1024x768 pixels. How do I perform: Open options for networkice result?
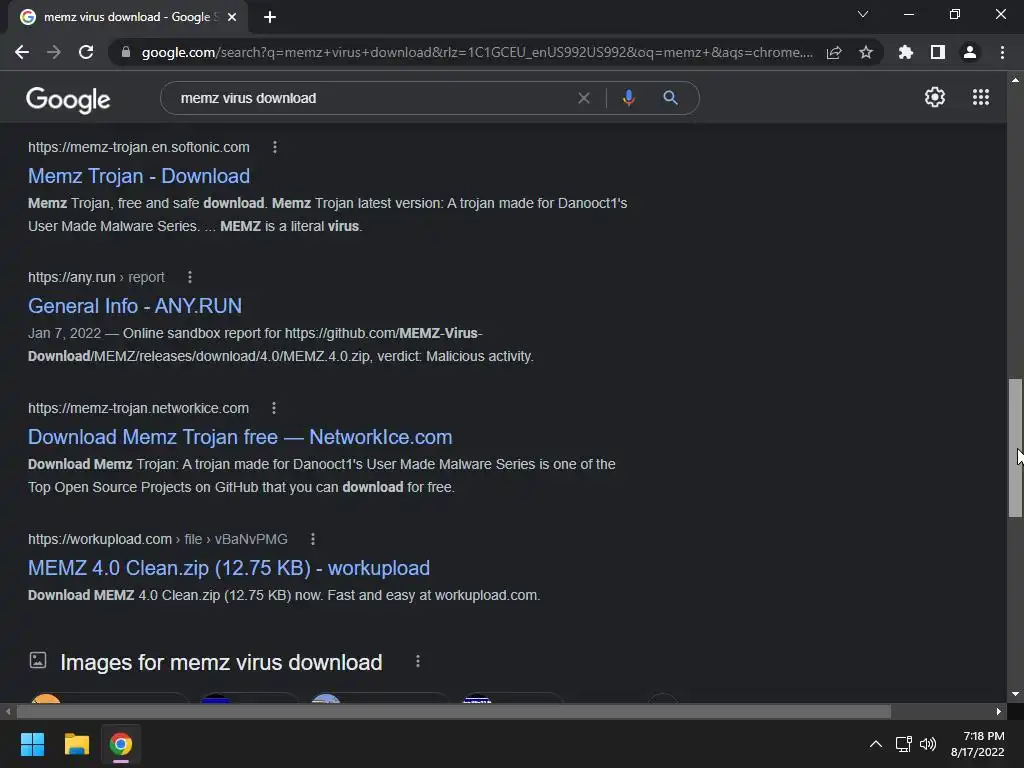tap(274, 408)
